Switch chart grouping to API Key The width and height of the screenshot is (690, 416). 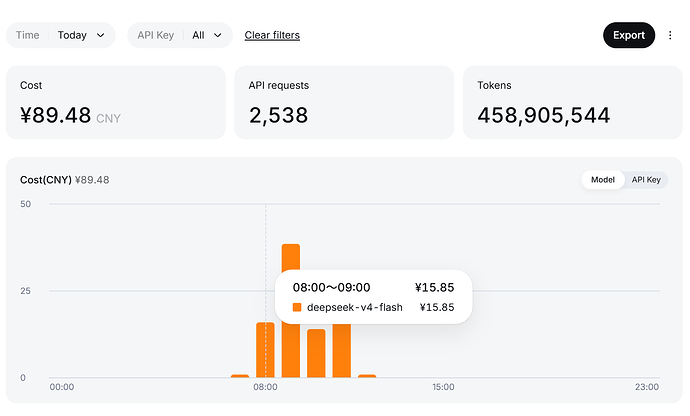click(646, 180)
